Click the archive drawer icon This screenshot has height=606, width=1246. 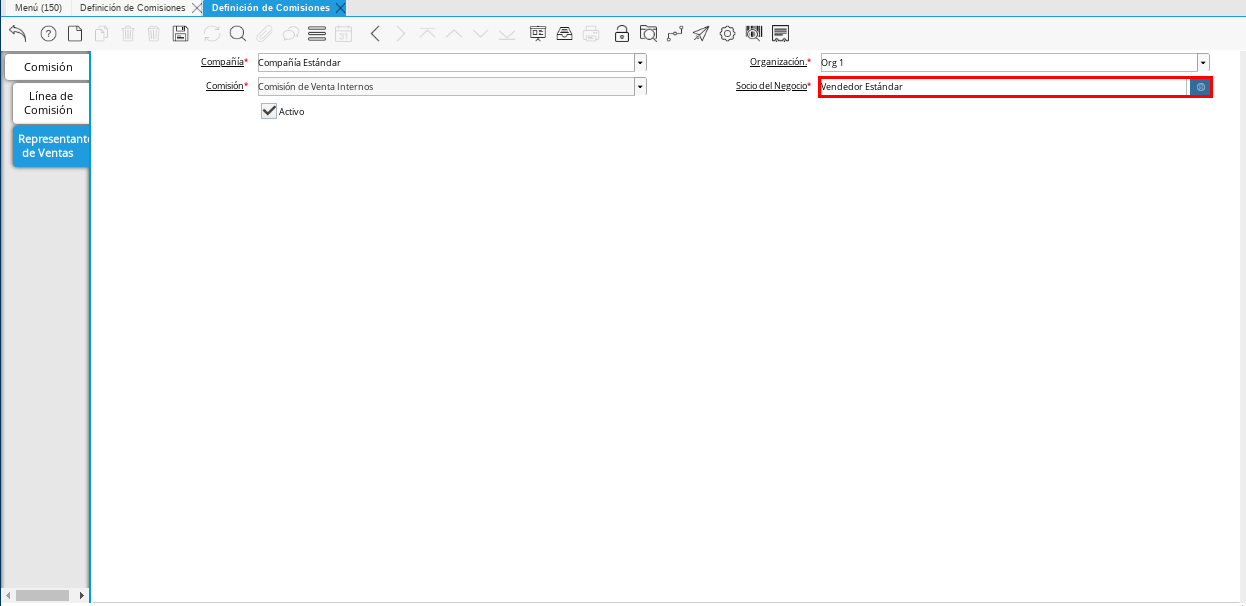point(565,33)
